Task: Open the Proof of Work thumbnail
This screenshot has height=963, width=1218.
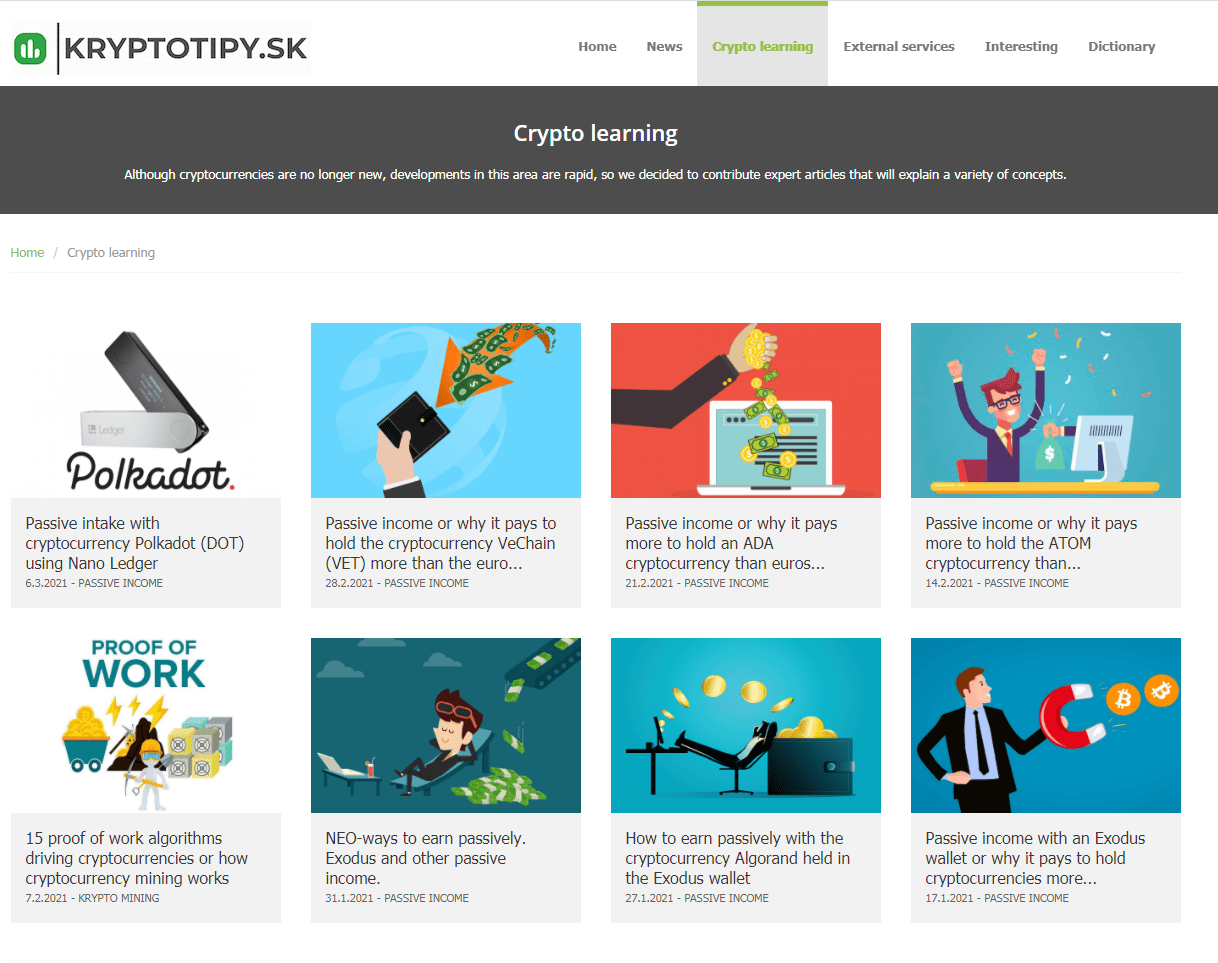Action: [x=146, y=725]
